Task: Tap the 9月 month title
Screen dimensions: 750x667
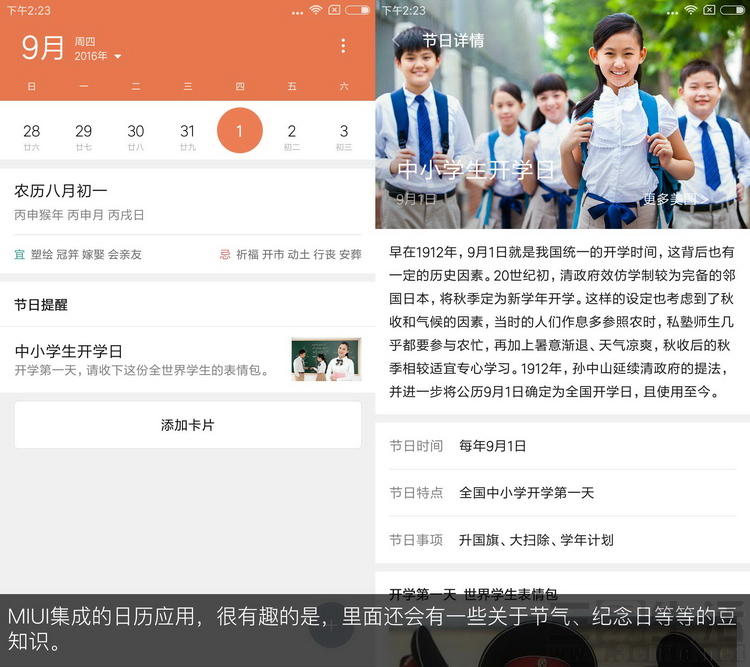Action: (x=43, y=47)
